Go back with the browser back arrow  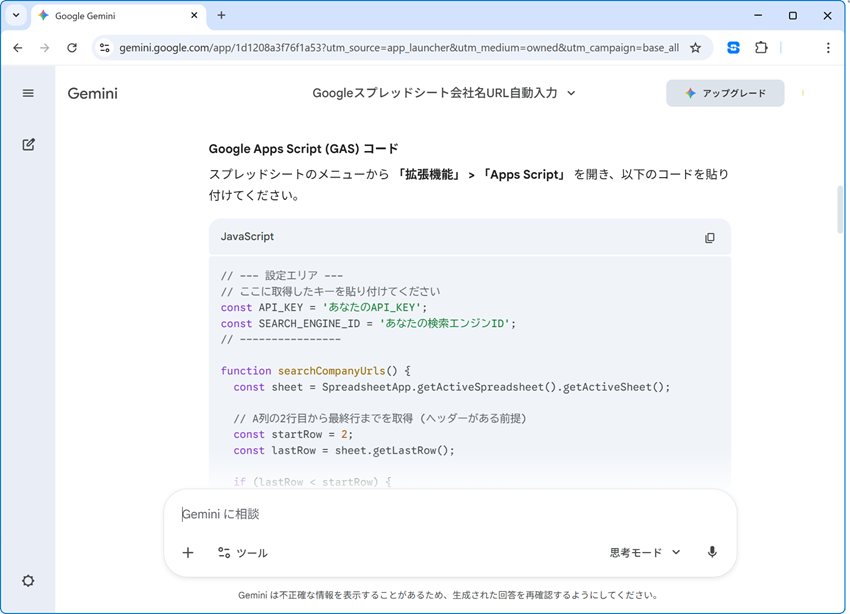point(17,47)
